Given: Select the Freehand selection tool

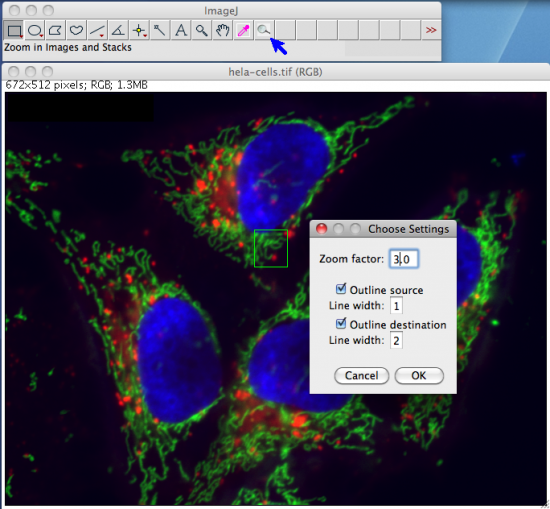Looking at the screenshot, I should pyautogui.click(x=76, y=31).
